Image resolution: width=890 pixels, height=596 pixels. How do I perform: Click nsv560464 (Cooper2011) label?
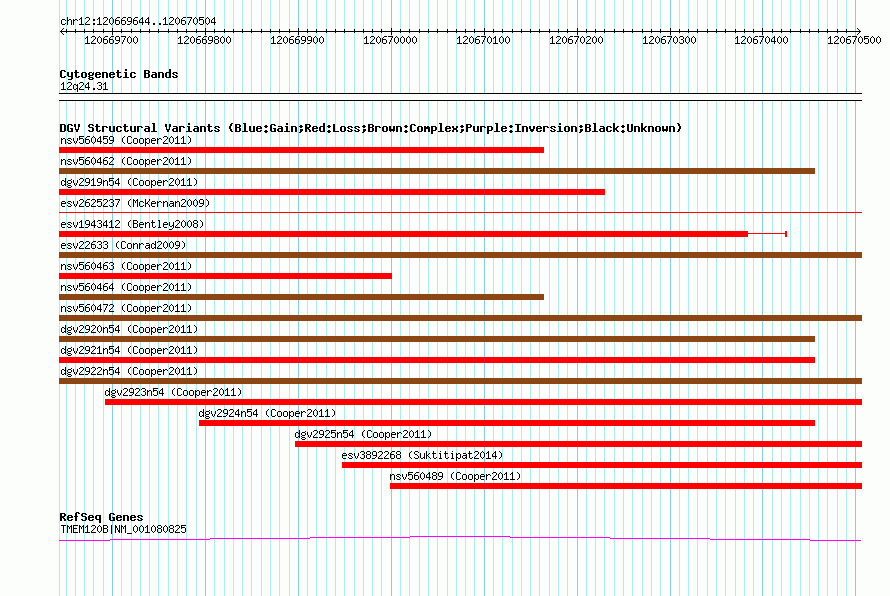click(x=126, y=287)
